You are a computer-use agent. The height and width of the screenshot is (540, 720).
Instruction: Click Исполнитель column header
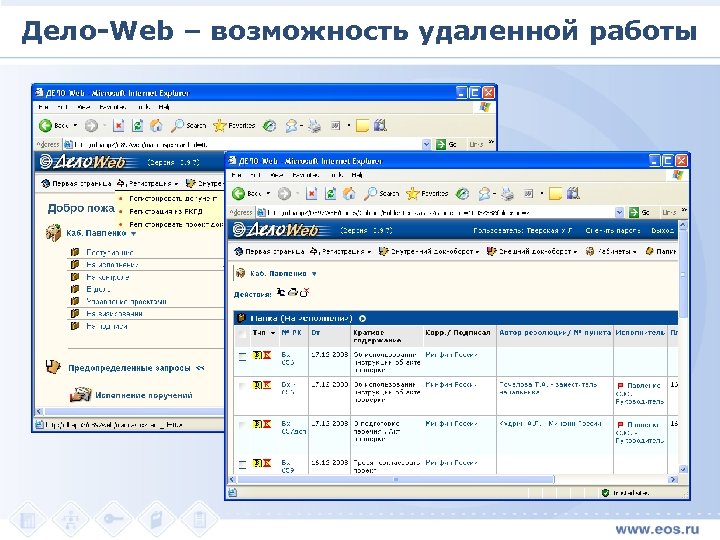tap(640, 332)
